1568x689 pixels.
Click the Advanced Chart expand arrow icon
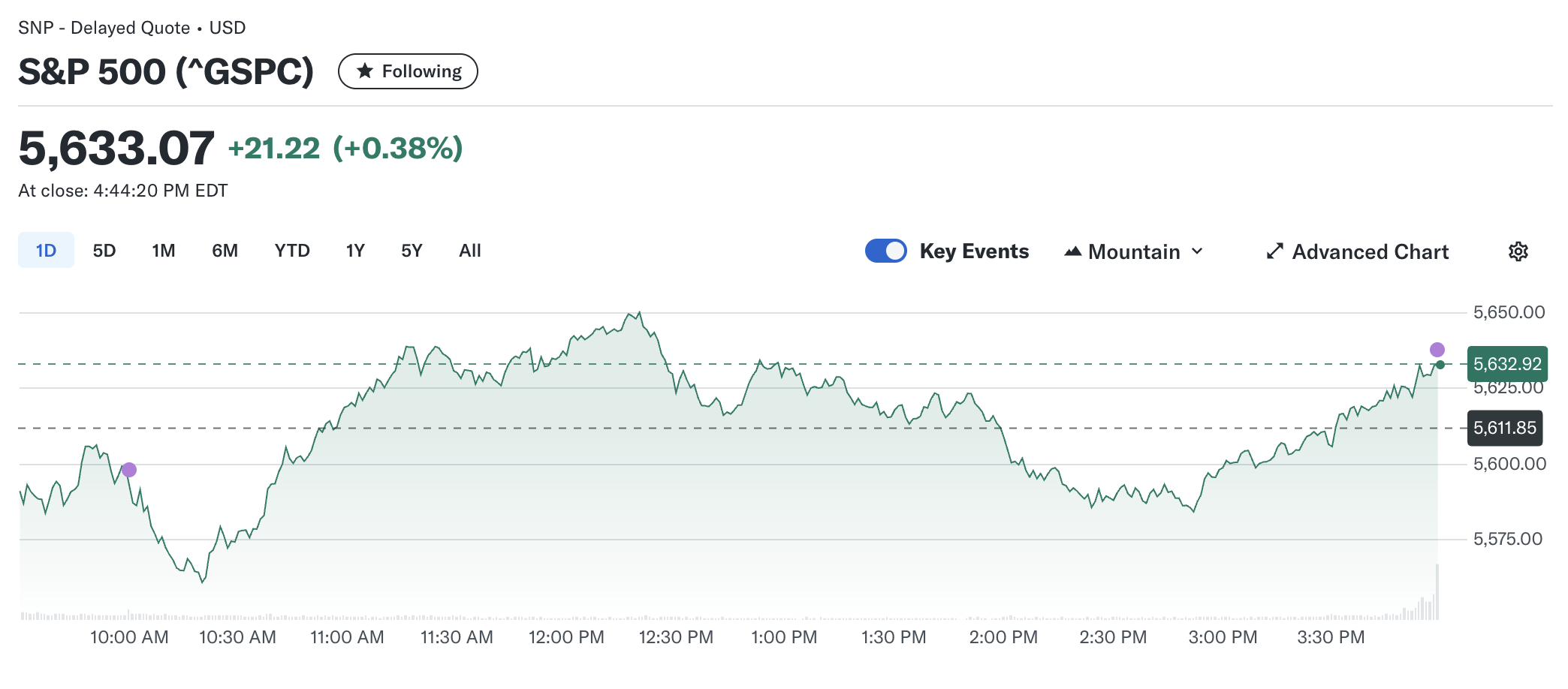point(1274,251)
